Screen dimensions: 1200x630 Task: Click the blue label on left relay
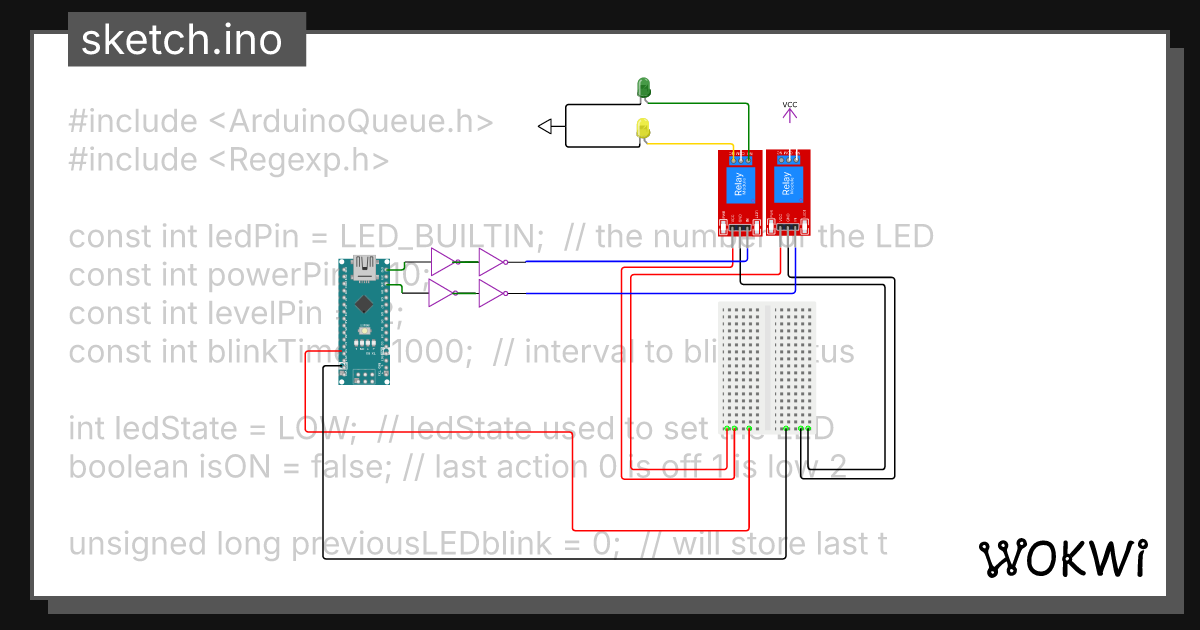(x=740, y=185)
